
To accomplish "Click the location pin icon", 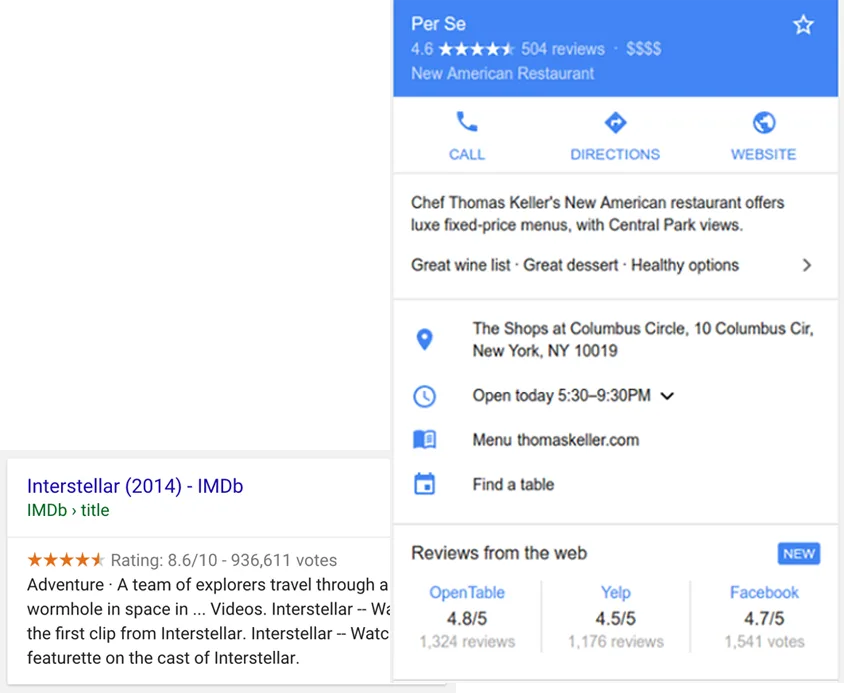I will [424, 339].
